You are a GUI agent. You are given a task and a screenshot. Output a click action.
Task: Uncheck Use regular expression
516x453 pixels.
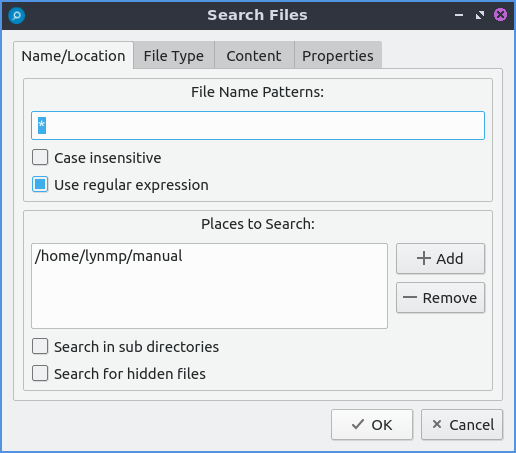coord(40,184)
